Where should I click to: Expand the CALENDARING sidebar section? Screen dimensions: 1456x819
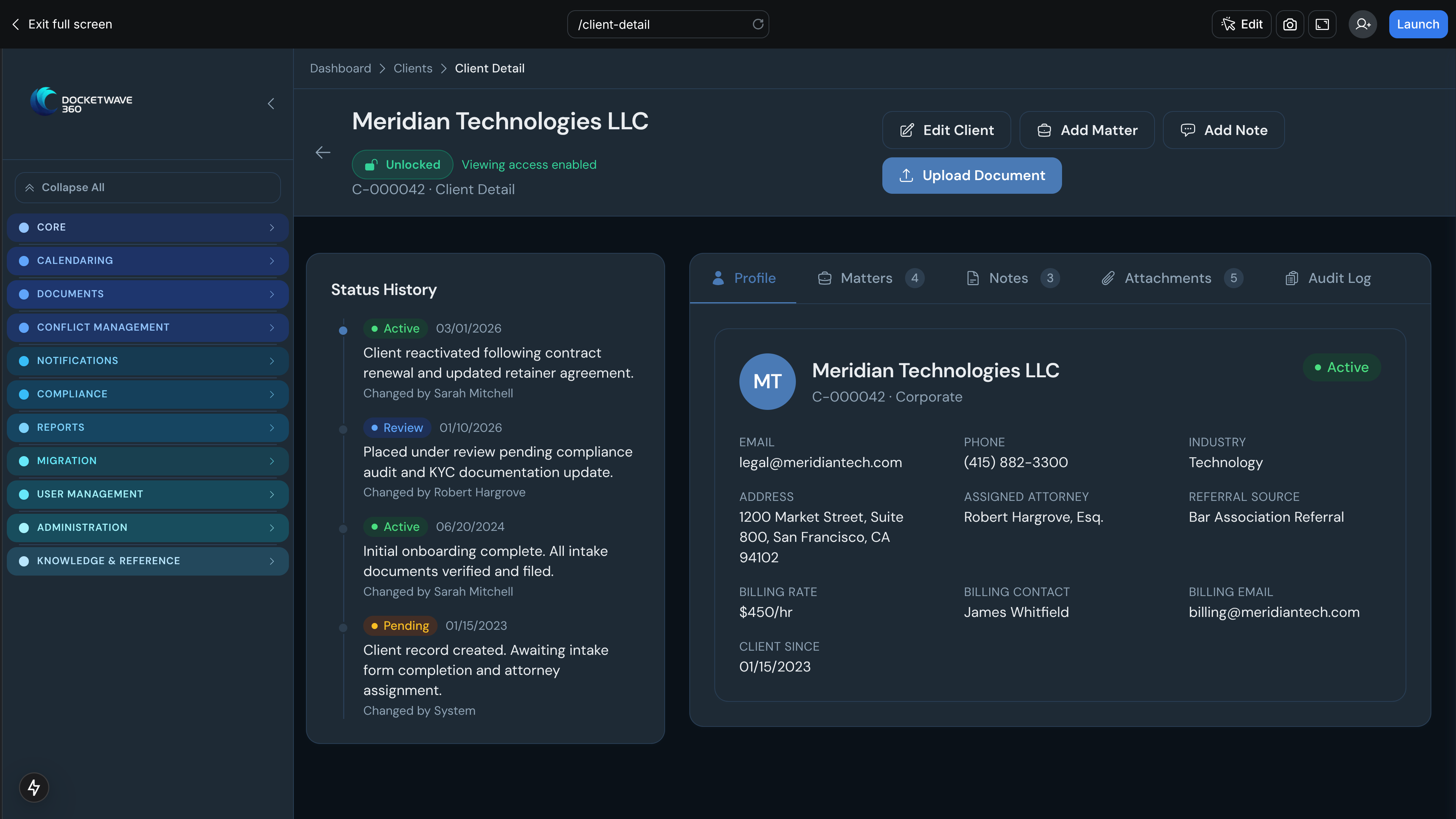click(147, 260)
